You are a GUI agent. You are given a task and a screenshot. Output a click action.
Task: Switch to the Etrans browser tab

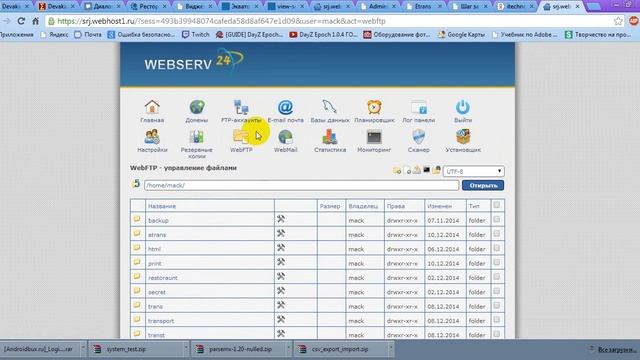(x=423, y=7)
